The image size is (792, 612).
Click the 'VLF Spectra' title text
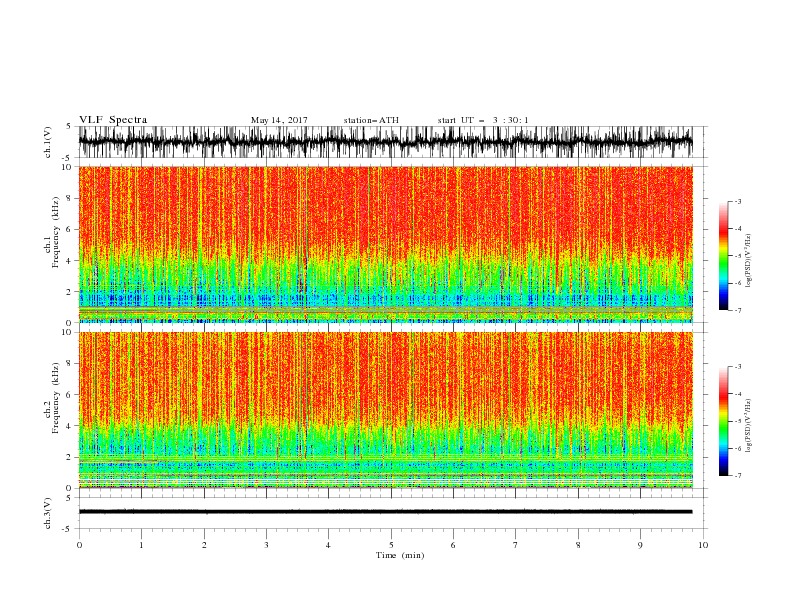click(113, 120)
